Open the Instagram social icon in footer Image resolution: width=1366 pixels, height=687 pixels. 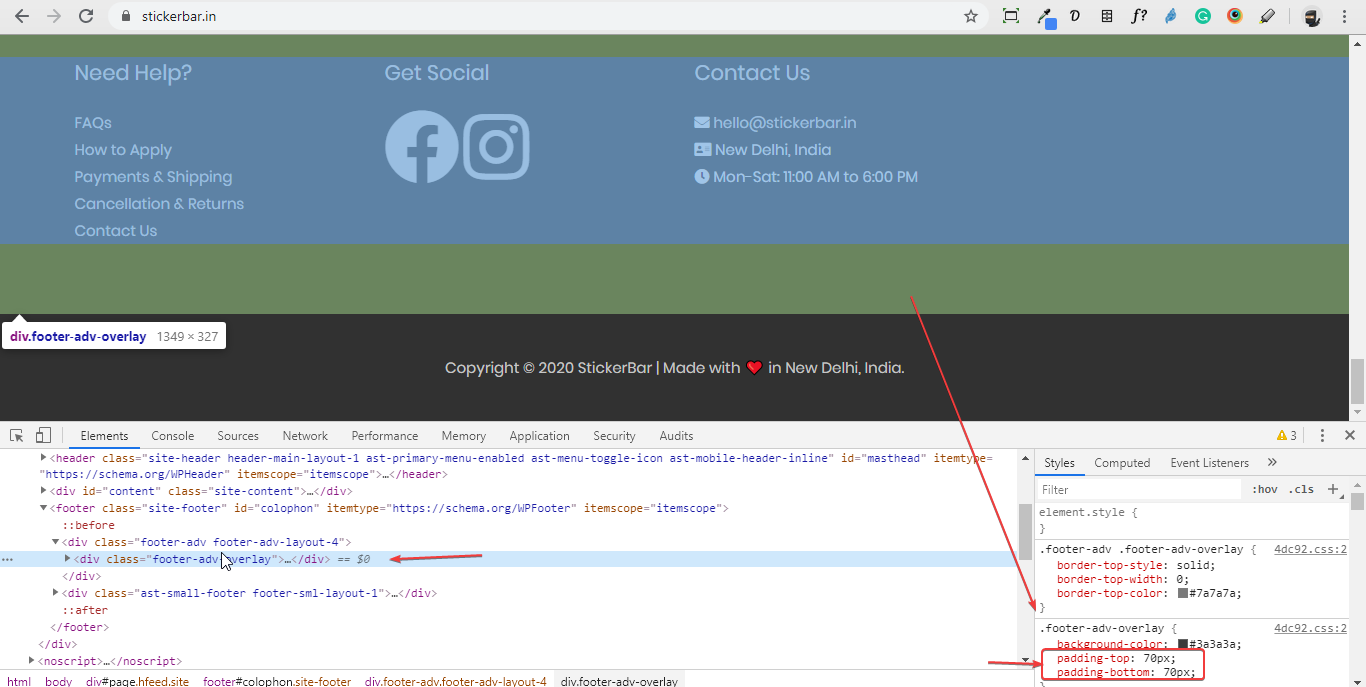pyautogui.click(x=497, y=147)
